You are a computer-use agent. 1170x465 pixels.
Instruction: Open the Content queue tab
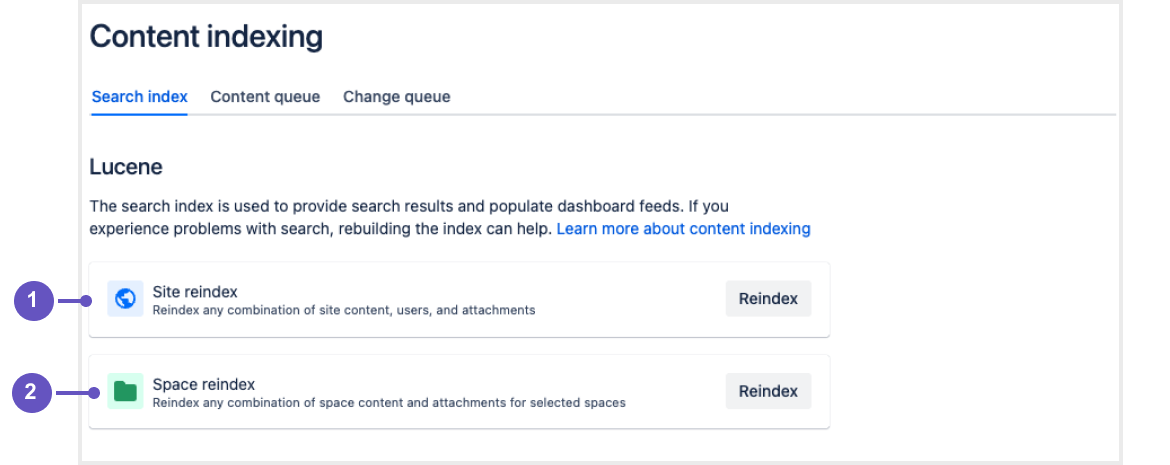[x=265, y=97]
